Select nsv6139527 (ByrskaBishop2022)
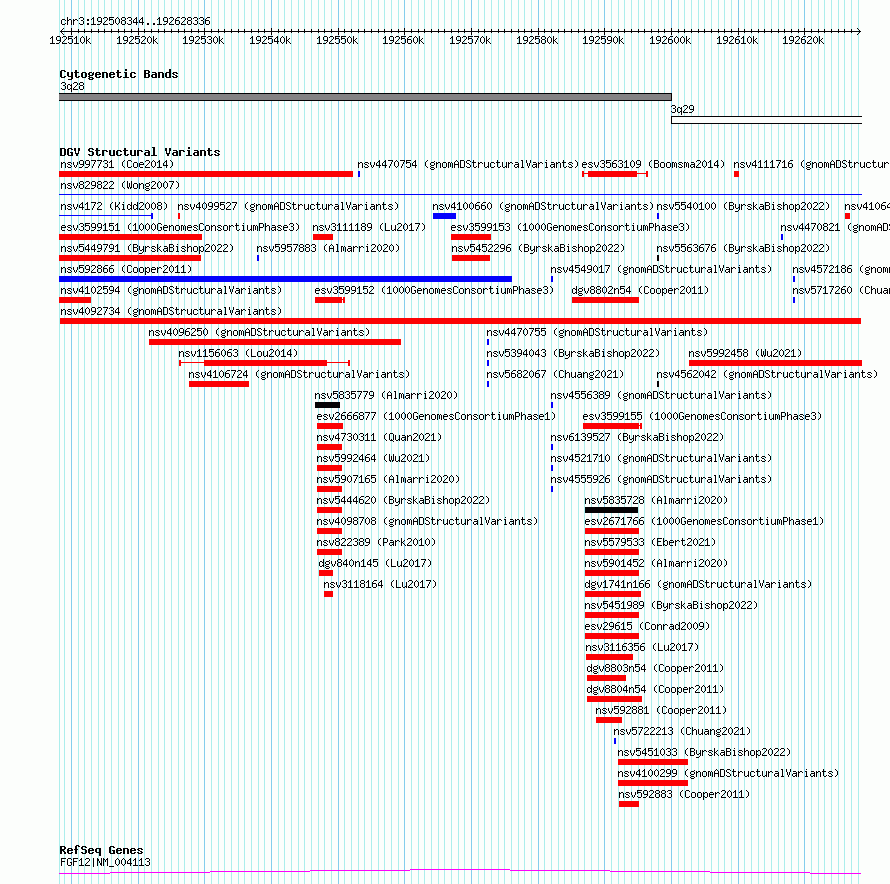This screenshot has width=890, height=884. 637,437
